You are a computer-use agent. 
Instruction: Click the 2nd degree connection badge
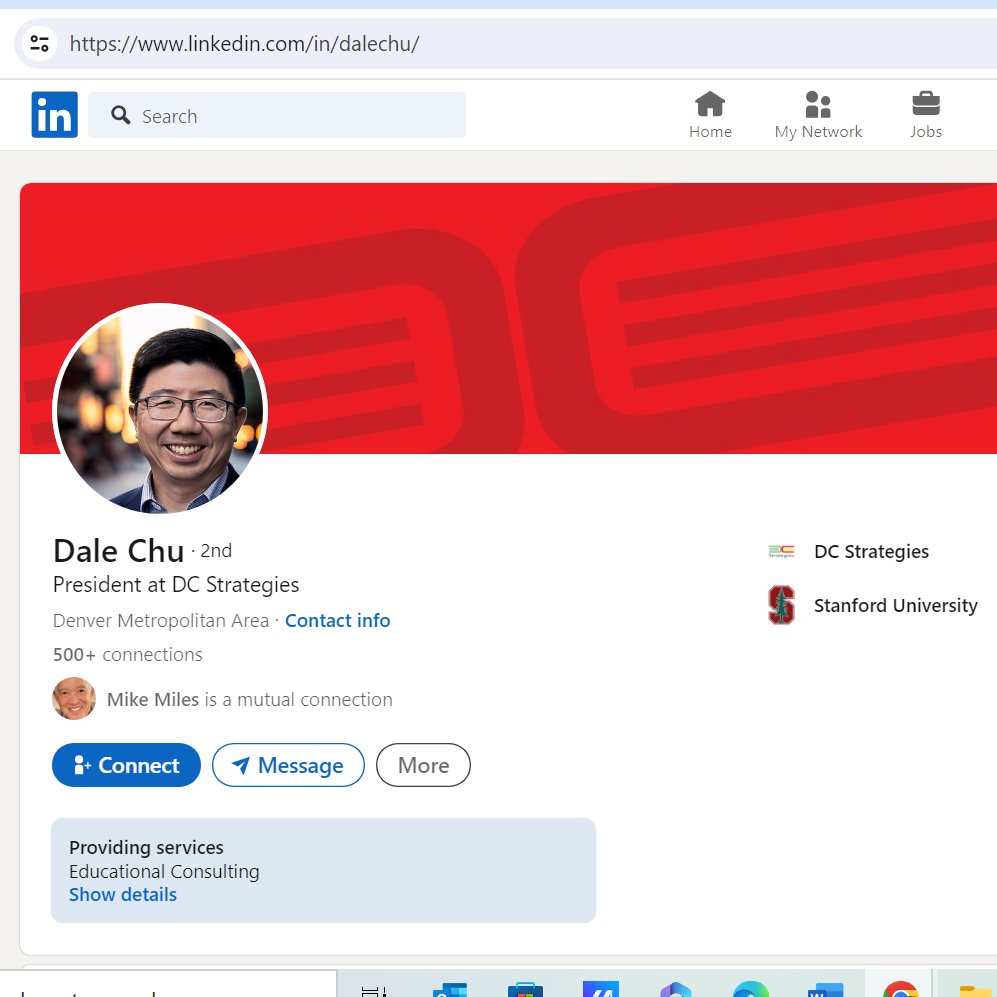[216, 551]
